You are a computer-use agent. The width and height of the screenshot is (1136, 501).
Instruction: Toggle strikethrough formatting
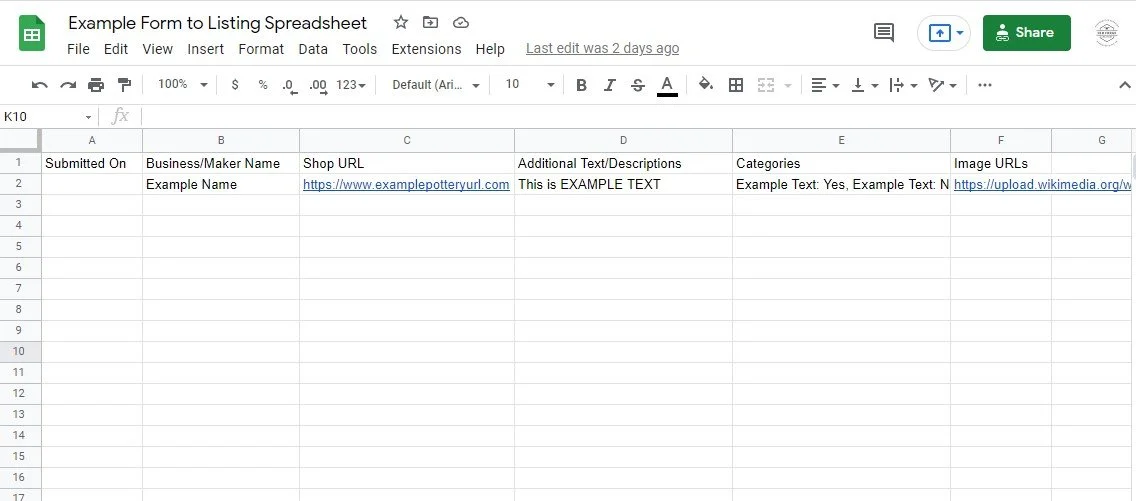[x=638, y=85]
